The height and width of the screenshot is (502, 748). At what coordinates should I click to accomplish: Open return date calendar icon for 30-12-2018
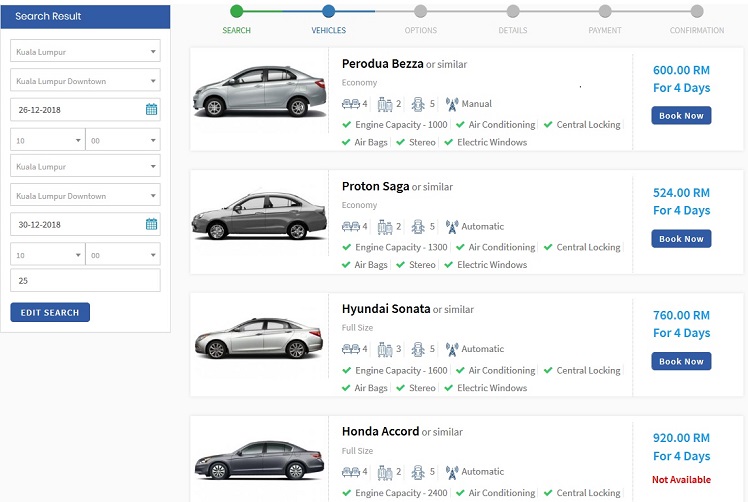click(151, 224)
